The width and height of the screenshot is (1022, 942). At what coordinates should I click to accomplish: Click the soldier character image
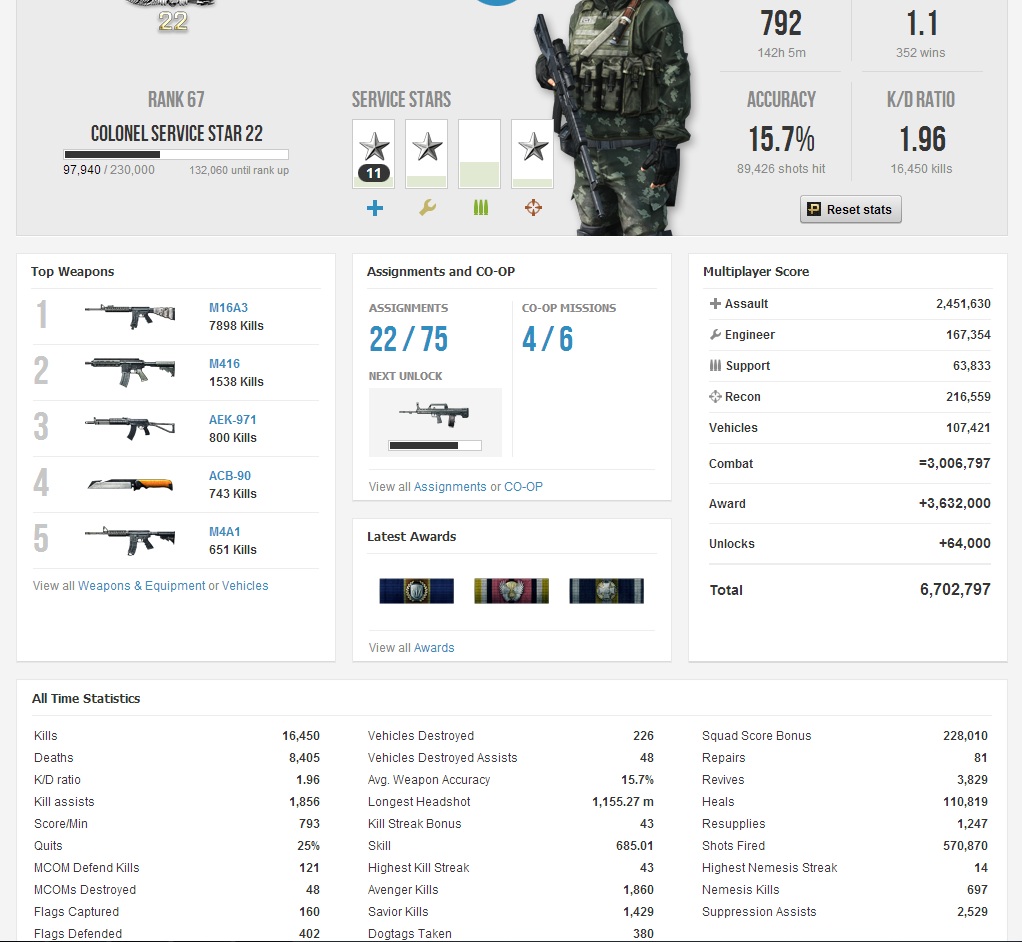(613, 117)
